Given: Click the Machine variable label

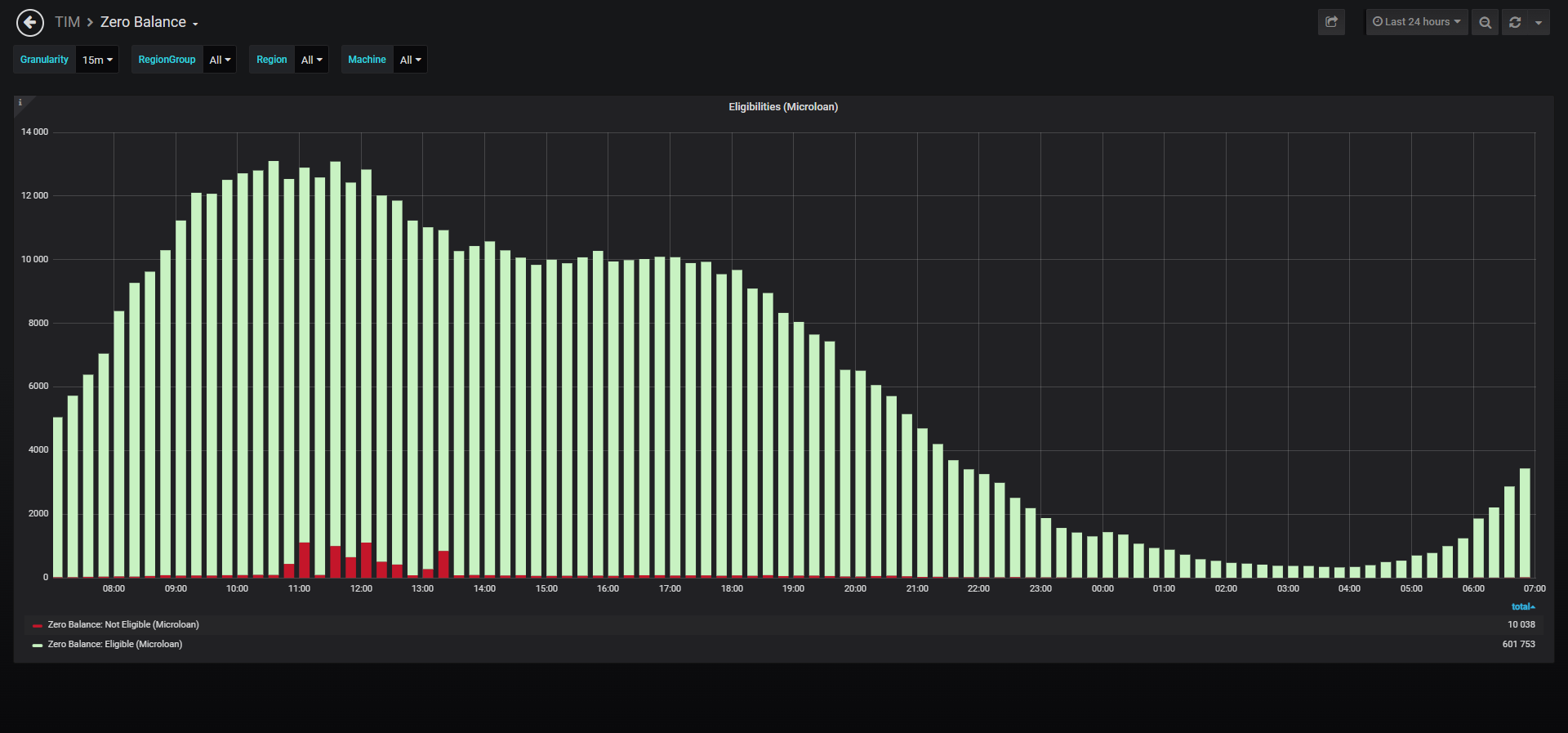Looking at the screenshot, I should pos(367,60).
